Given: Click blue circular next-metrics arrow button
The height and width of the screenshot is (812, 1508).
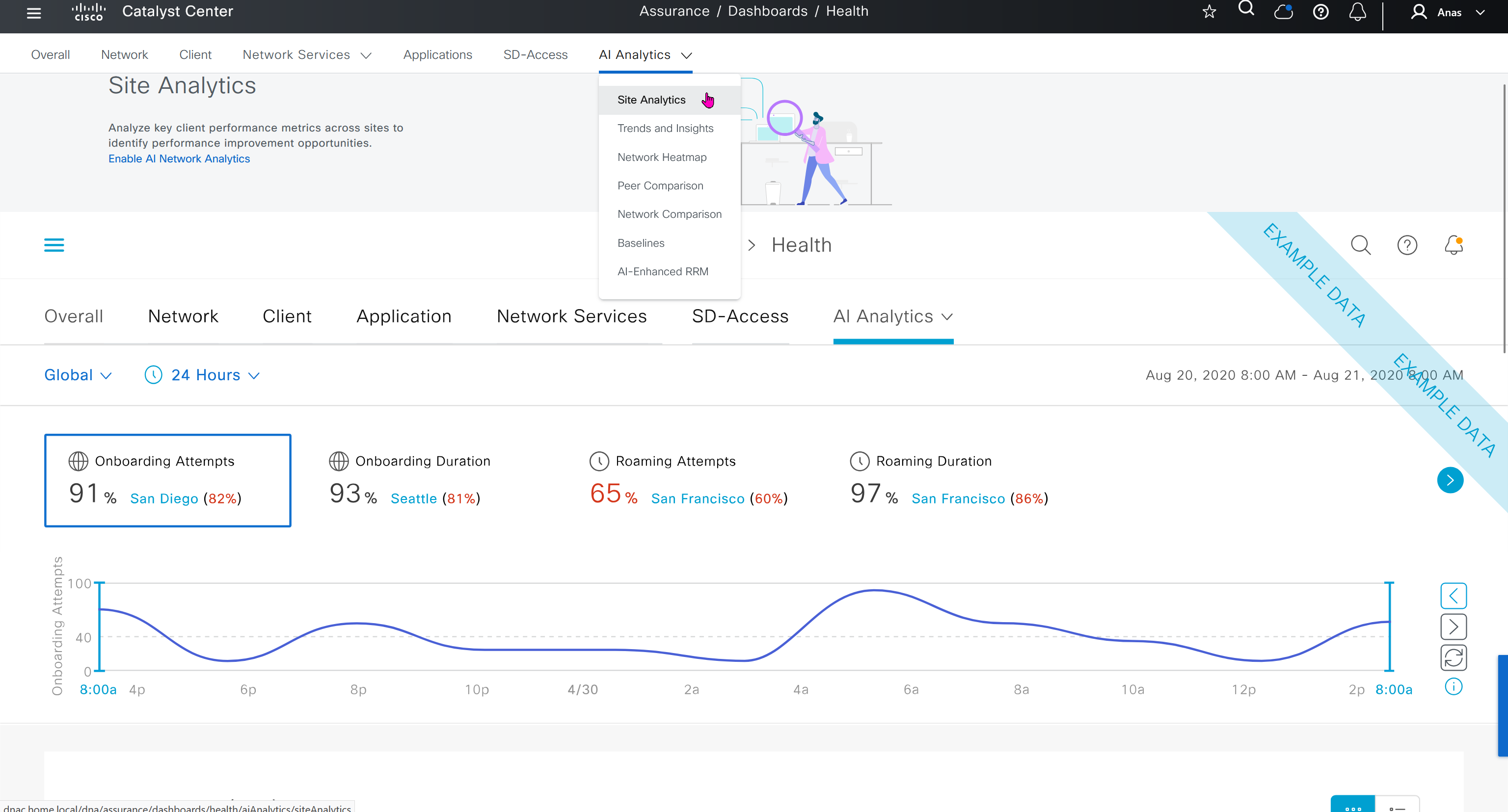Looking at the screenshot, I should coord(1450,480).
